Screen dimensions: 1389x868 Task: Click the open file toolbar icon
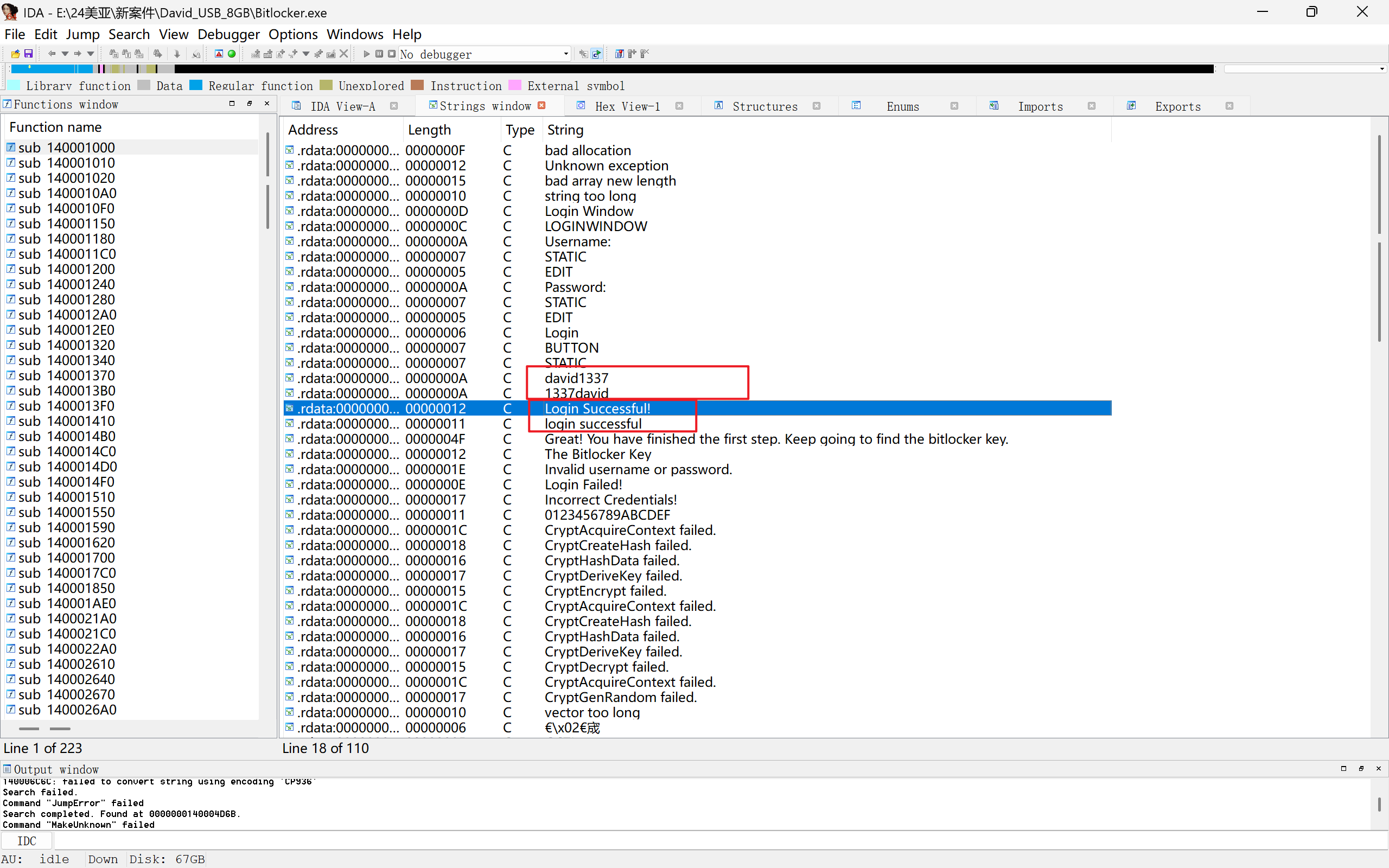16,54
